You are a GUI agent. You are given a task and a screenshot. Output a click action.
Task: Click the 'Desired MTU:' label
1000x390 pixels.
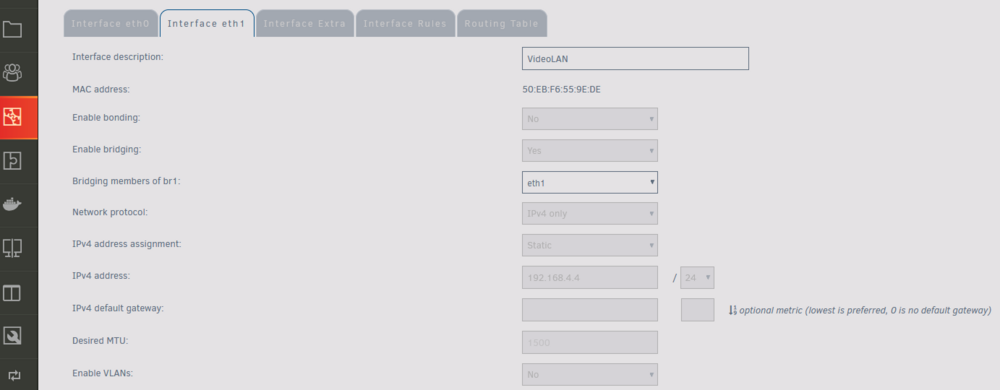tap(100, 341)
